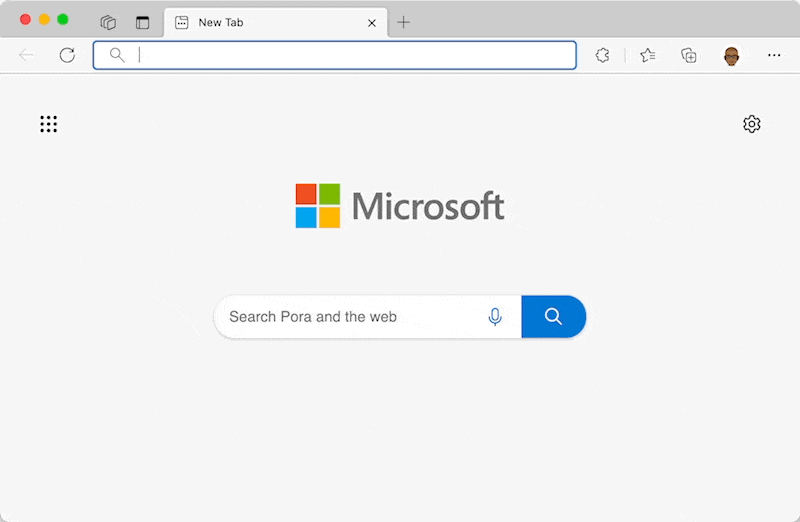The image size is (800, 522).
Task: Open the Favorites star icon
Action: click(x=647, y=55)
